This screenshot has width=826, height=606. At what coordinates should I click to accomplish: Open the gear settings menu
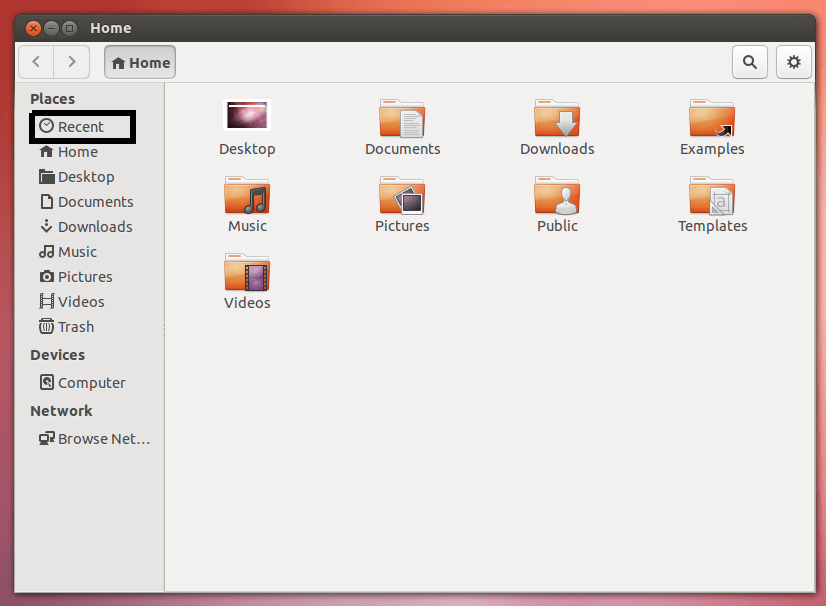[793, 62]
